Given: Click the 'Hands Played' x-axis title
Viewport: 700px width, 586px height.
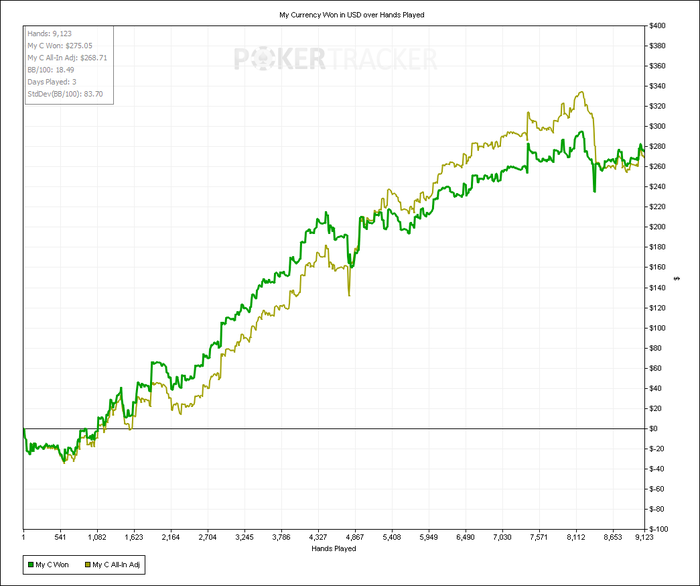Looking at the screenshot, I should pos(334,549).
